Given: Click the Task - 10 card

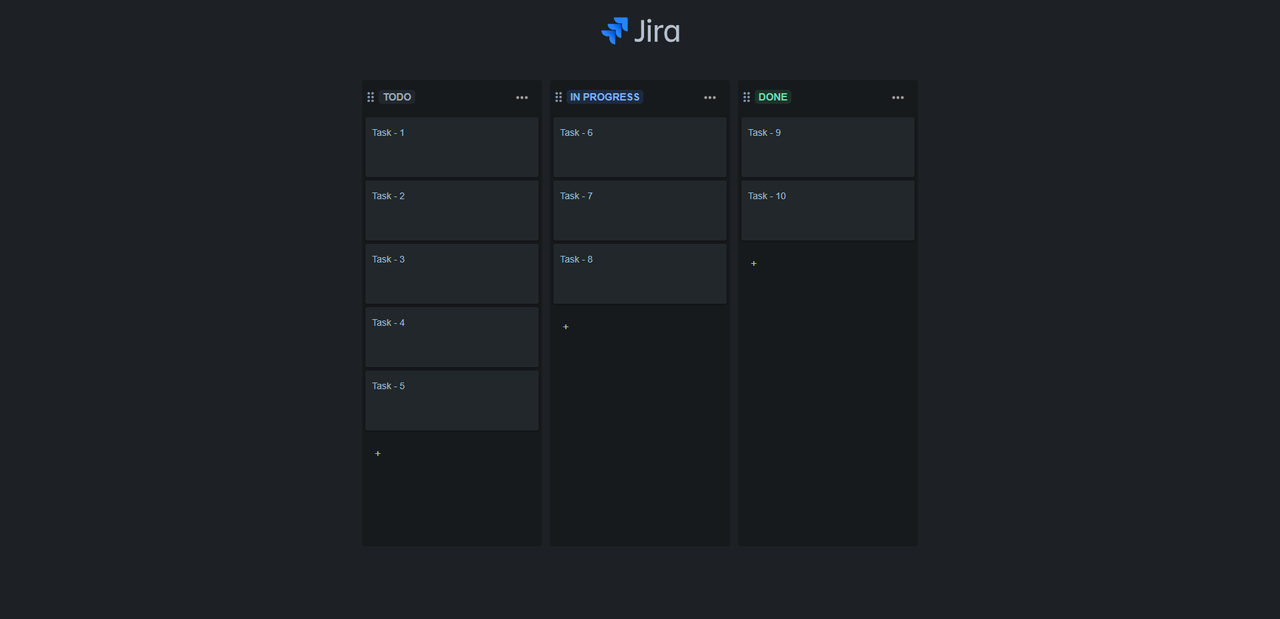Looking at the screenshot, I should tap(827, 210).
